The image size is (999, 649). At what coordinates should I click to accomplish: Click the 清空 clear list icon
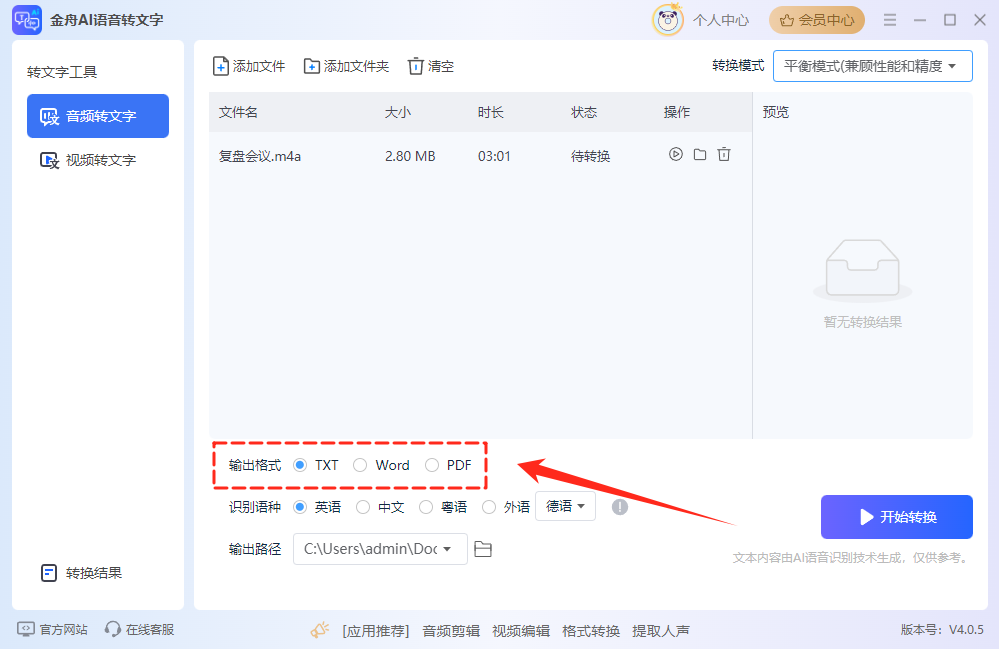tap(416, 66)
